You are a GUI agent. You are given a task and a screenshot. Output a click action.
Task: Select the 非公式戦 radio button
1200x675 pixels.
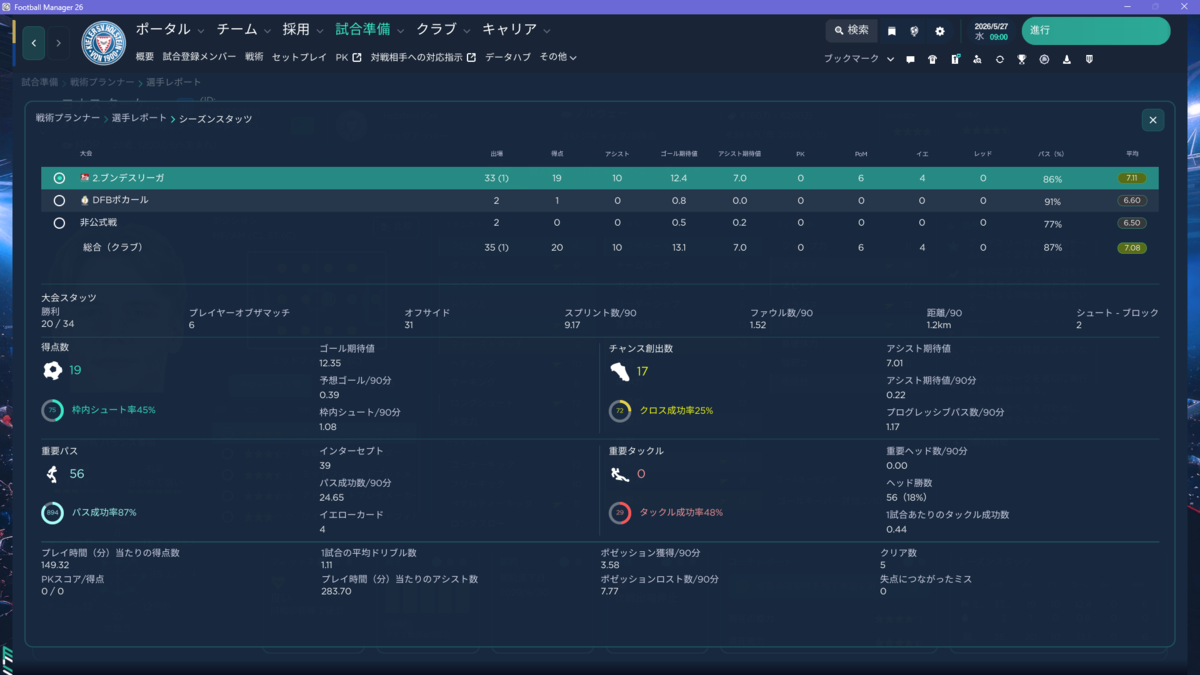tap(59, 223)
